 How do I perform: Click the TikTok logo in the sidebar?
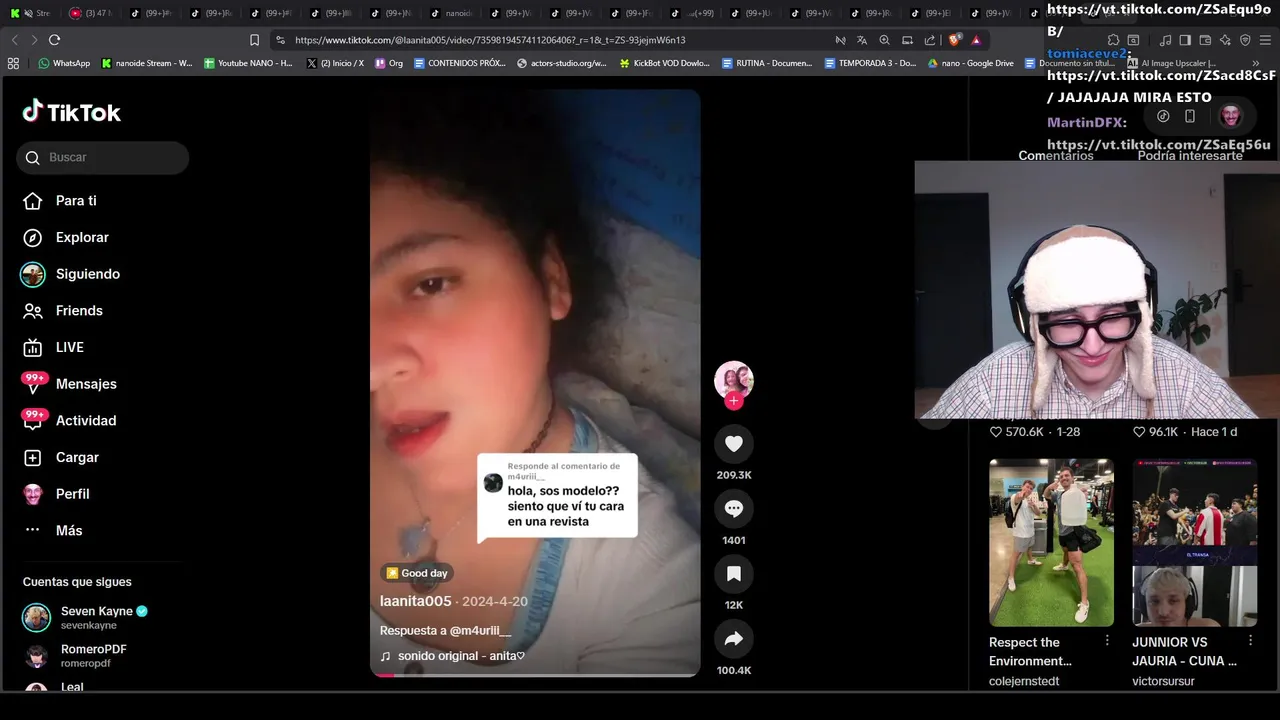(x=71, y=112)
